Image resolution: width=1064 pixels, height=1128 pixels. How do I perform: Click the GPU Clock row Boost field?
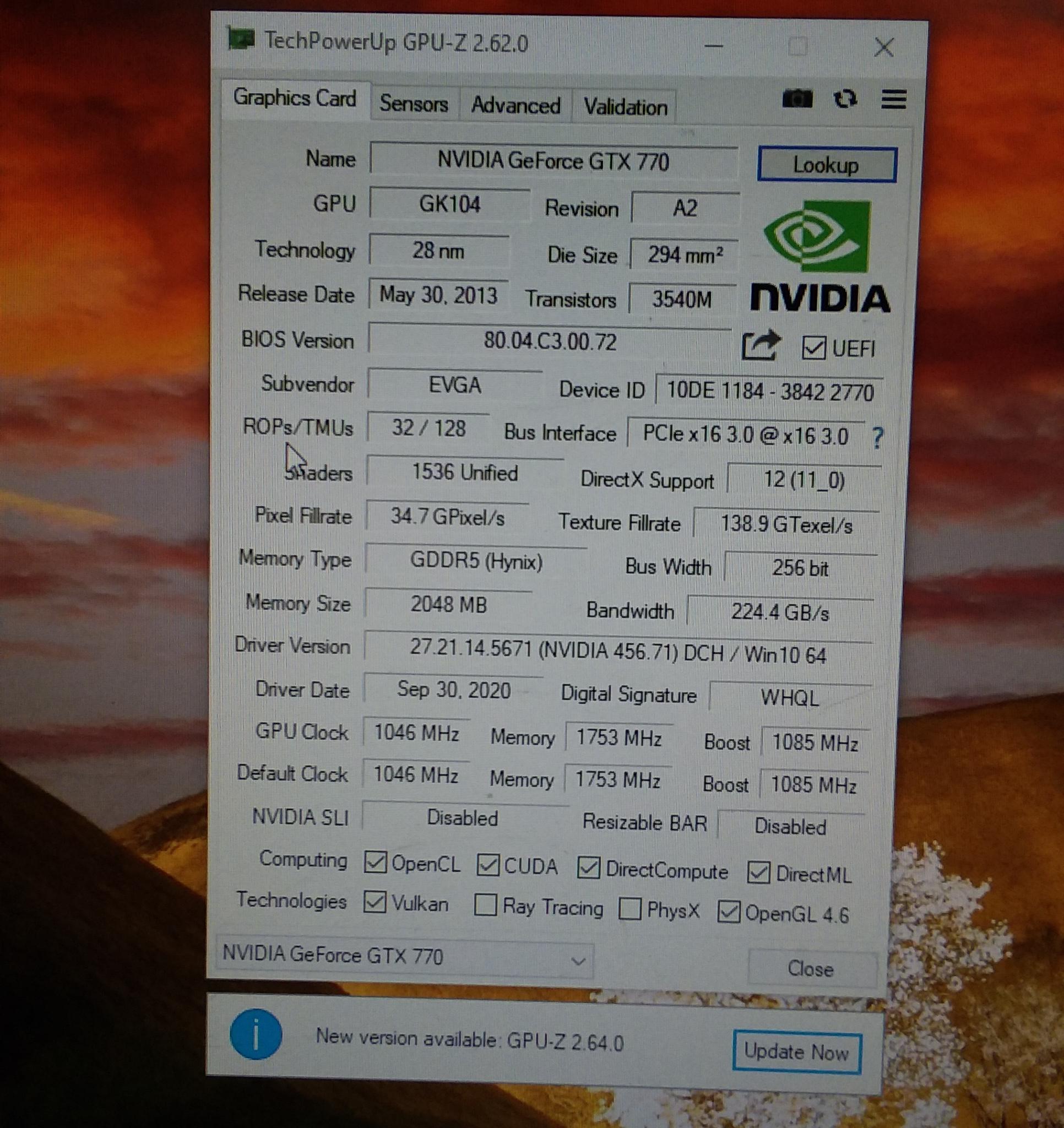815,742
